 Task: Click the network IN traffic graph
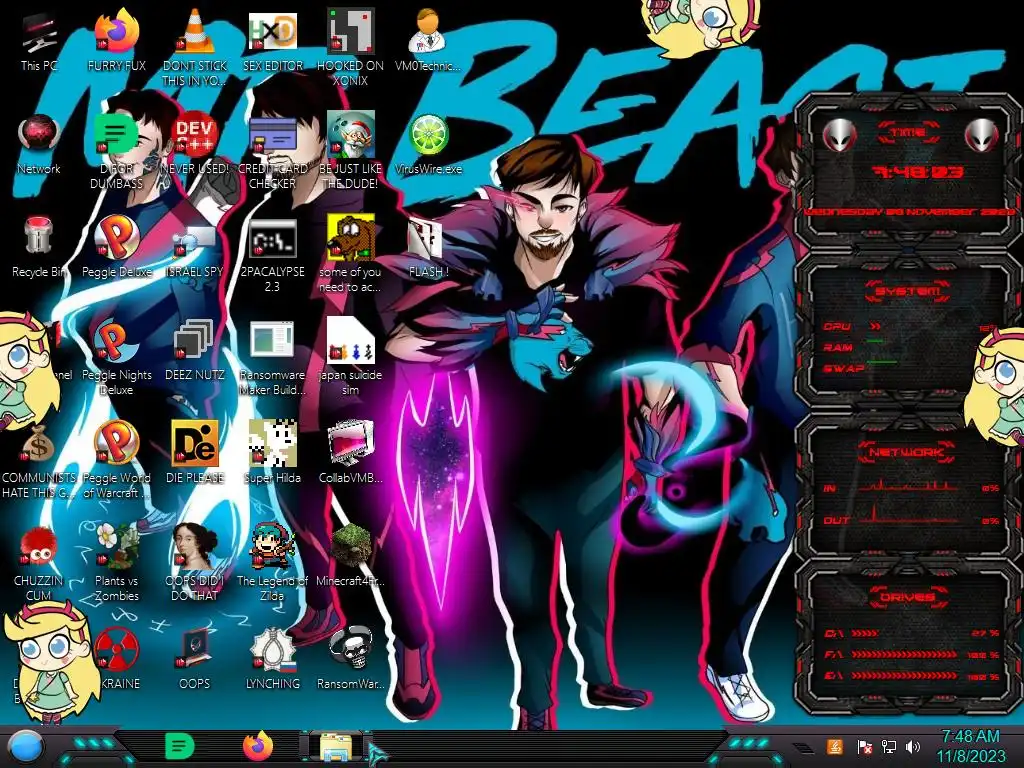point(908,485)
